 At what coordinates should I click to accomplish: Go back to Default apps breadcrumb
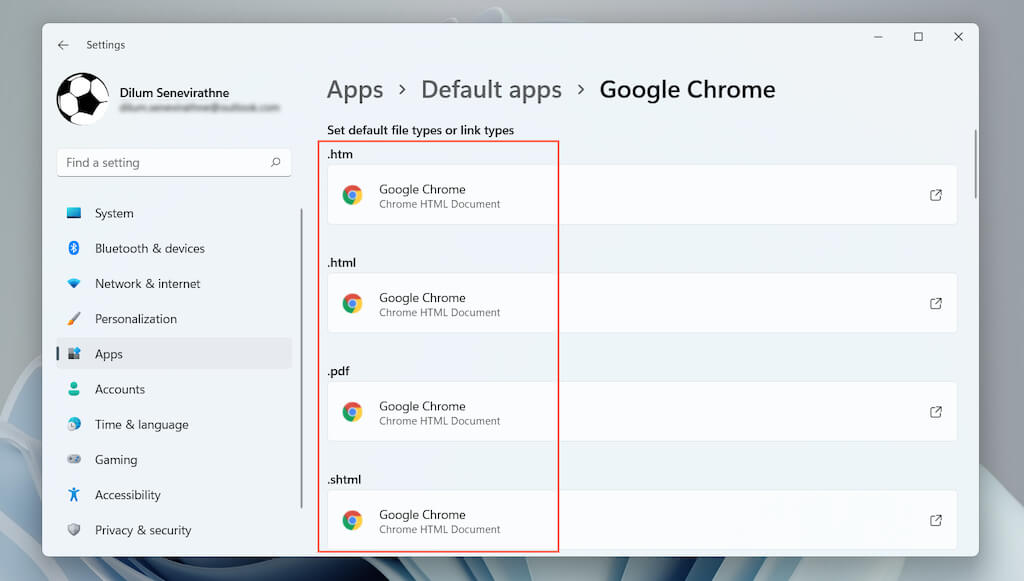(x=491, y=90)
